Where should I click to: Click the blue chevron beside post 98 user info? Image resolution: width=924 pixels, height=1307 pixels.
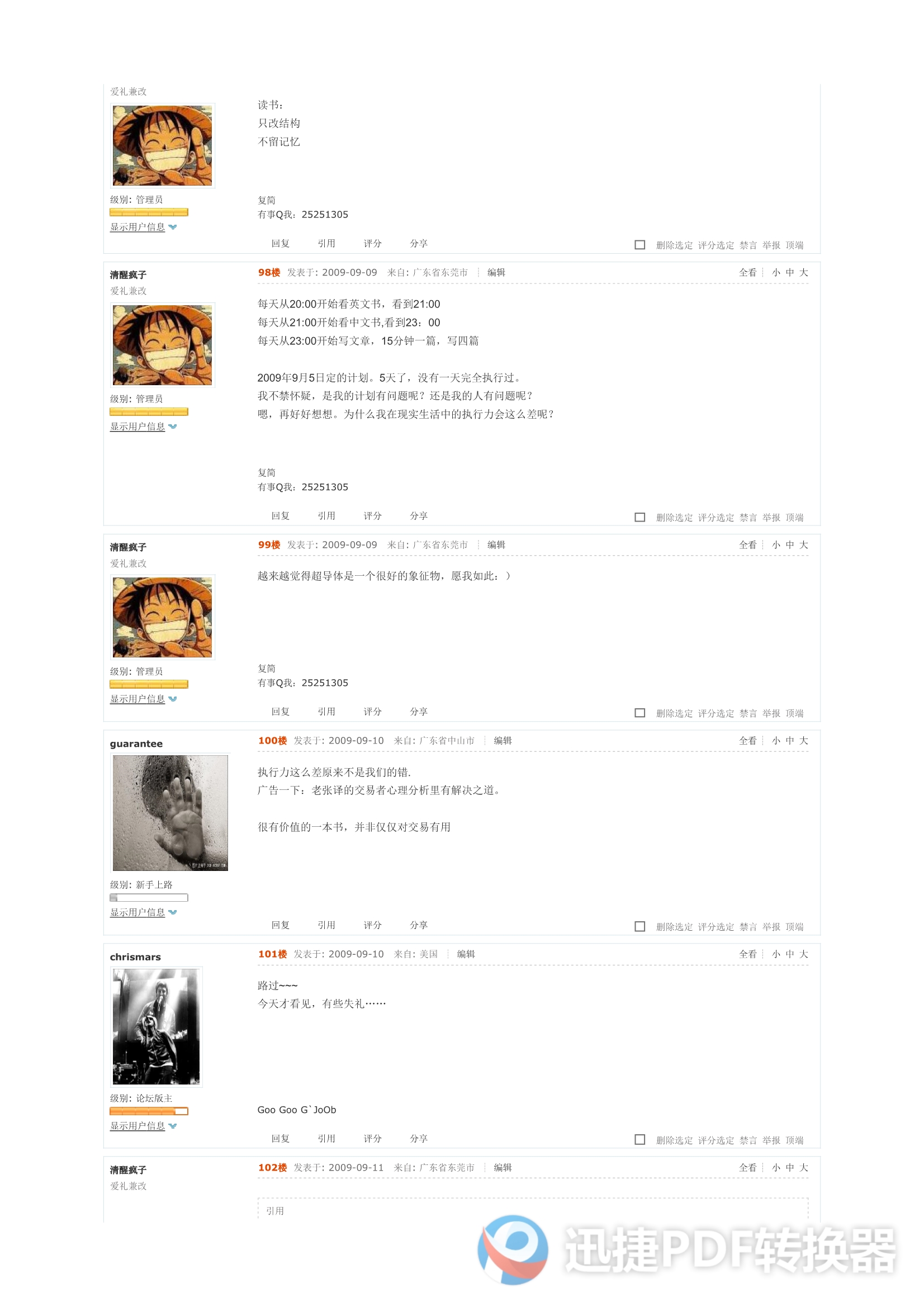point(173,427)
